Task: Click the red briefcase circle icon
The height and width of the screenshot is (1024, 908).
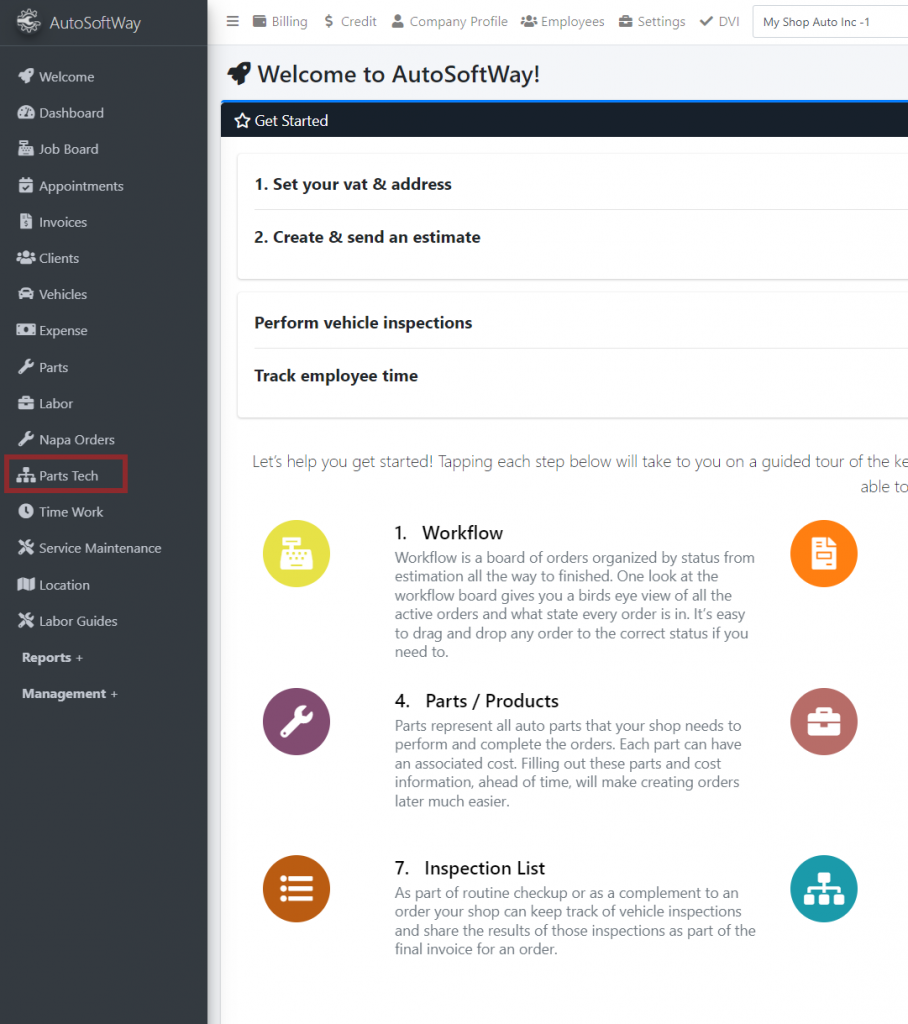Action: pos(824,722)
